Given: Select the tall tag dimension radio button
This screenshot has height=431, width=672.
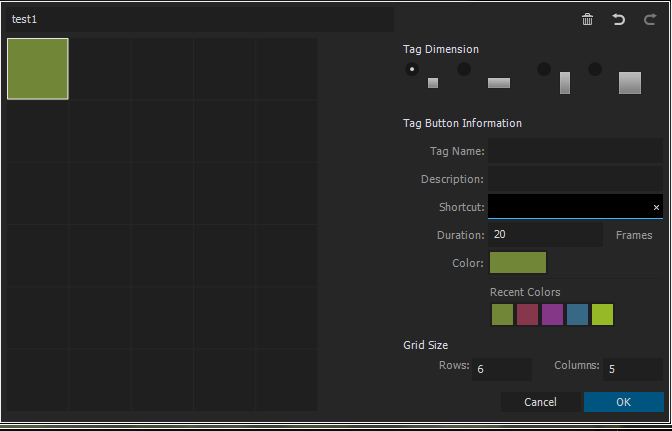Looking at the screenshot, I should pyautogui.click(x=544, y=69).
